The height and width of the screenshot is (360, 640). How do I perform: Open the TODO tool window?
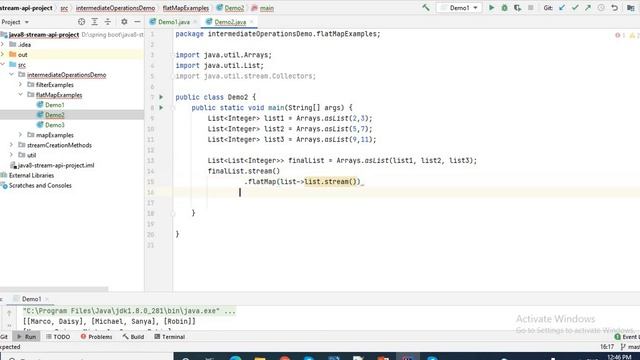click(58, 337)
